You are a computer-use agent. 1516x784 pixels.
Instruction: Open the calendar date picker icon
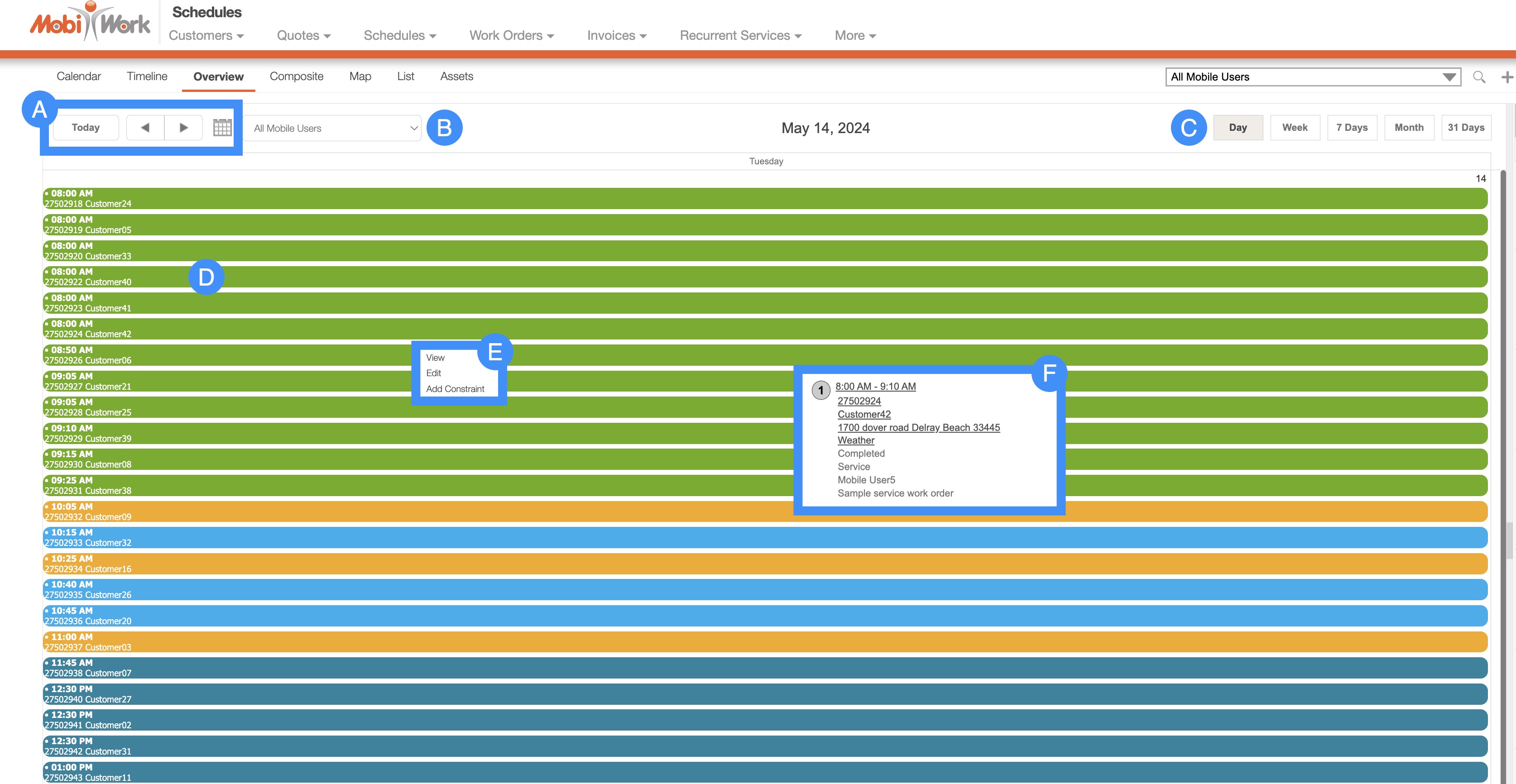pos(222,128)
